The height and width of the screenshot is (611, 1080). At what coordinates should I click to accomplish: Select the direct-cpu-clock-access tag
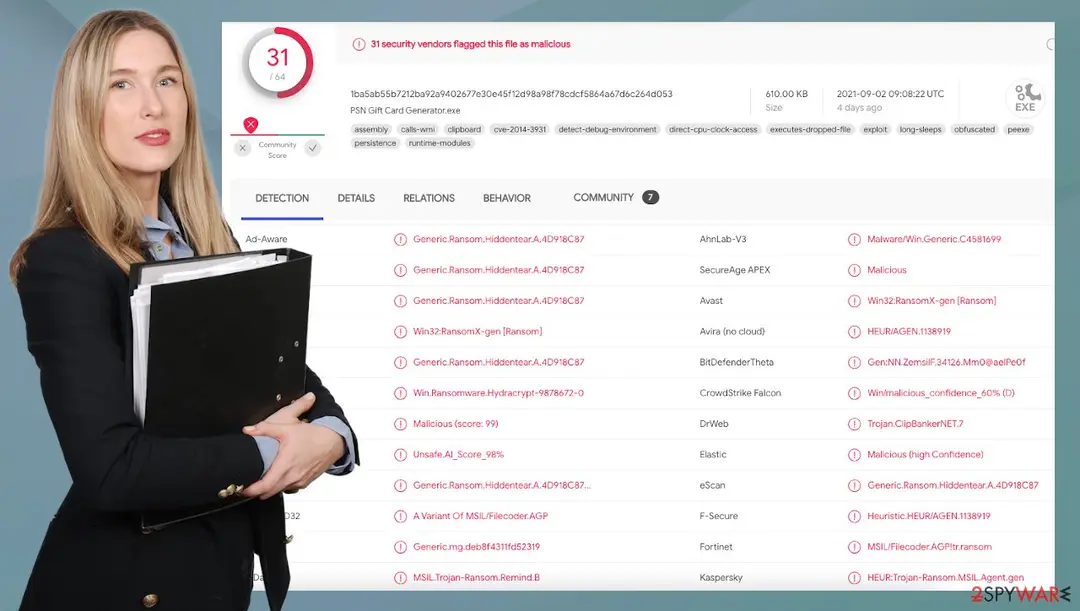point(713,130)
